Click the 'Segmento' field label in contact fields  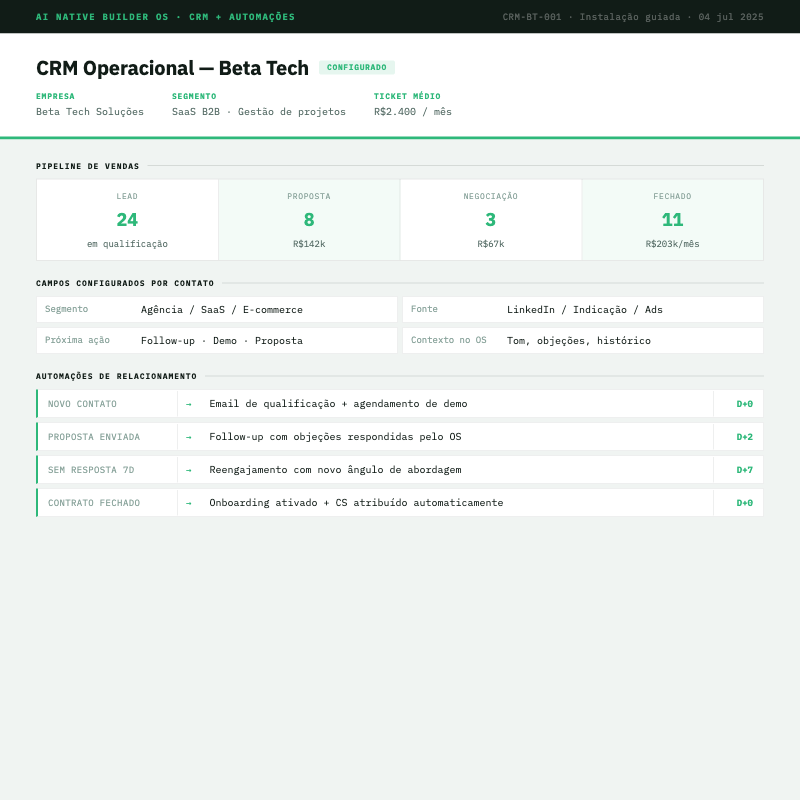coord(66,309)
